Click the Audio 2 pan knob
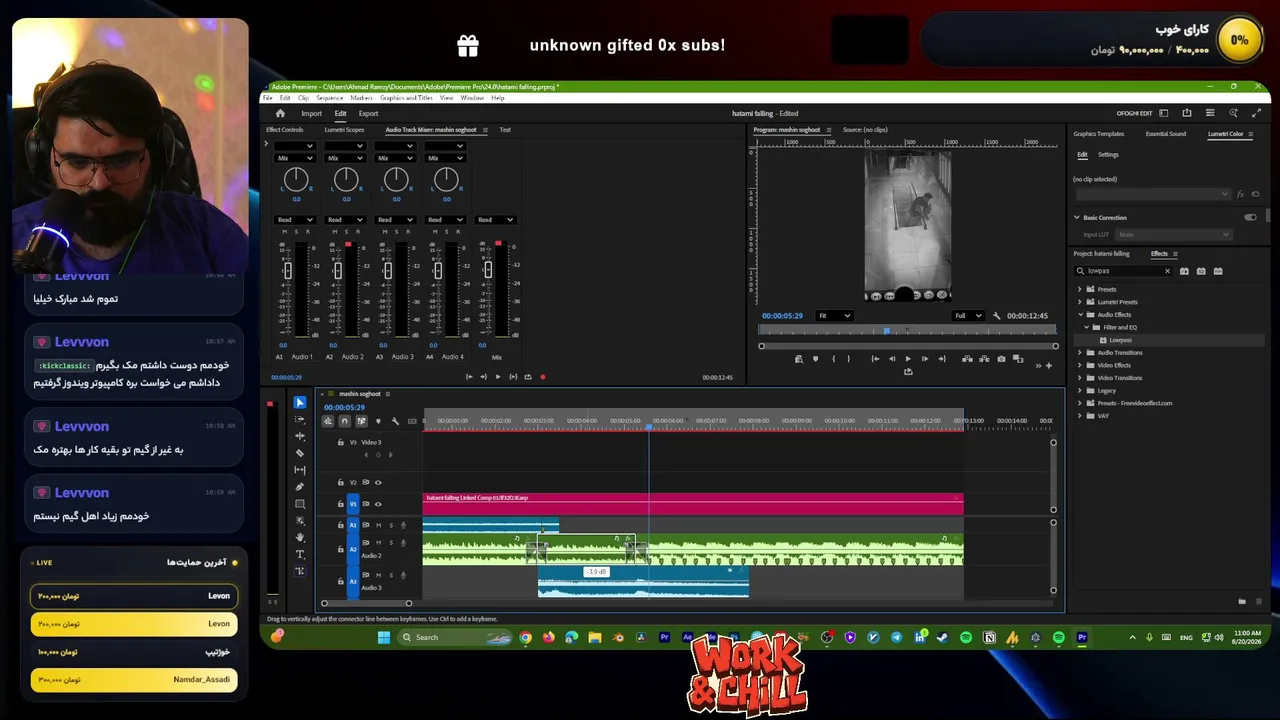This screenshot has height=720, width=1280. (x=346, y=180)
